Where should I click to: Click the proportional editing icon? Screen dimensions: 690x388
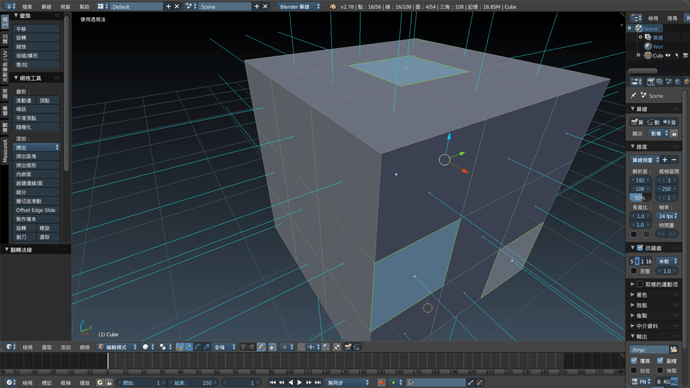285,347
